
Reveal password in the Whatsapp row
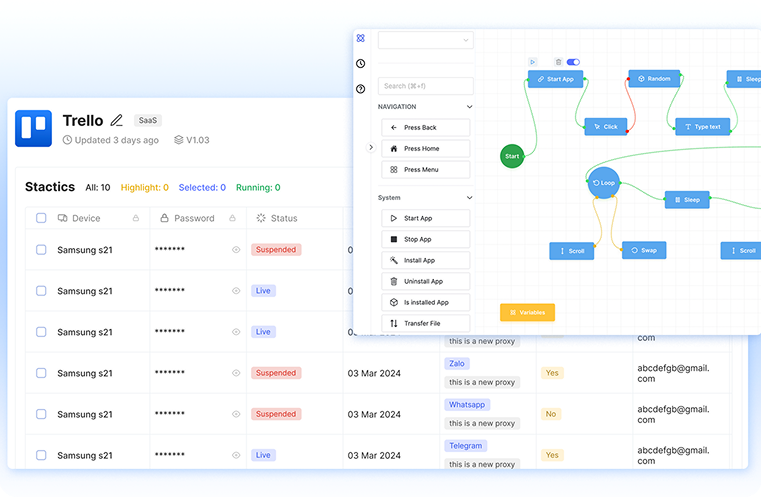coord(236,414)
